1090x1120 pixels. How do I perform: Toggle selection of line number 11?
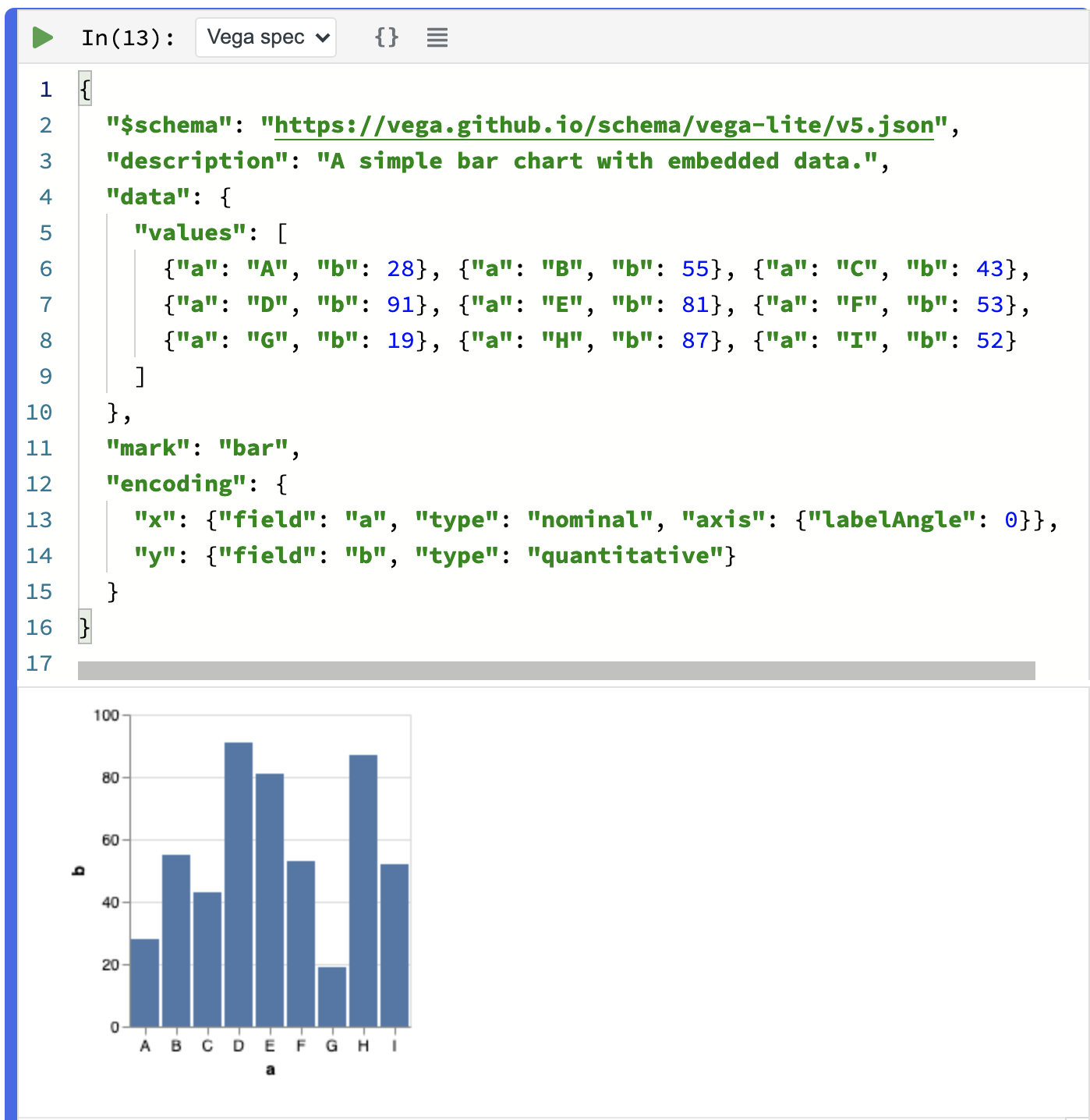click(x=41, y=448)
